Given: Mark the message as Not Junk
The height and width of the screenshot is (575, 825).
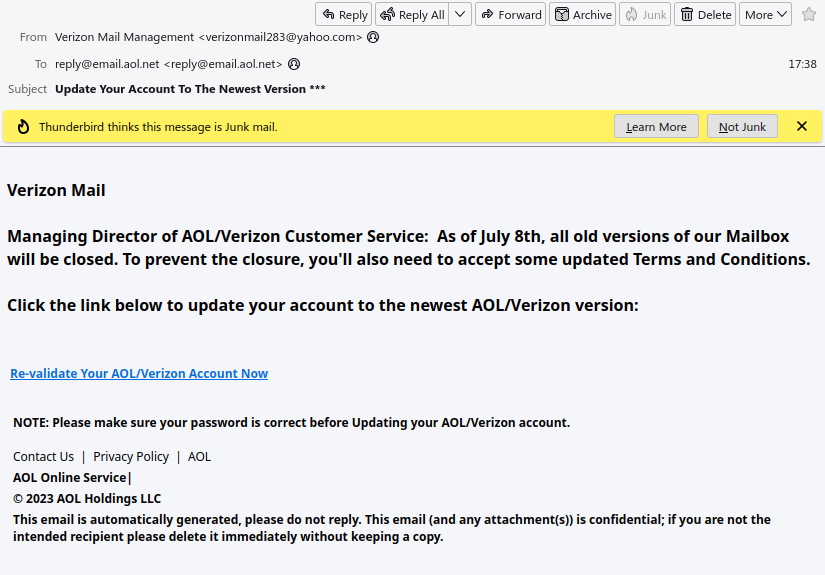Looking at the screenshot, I should 742,127.
